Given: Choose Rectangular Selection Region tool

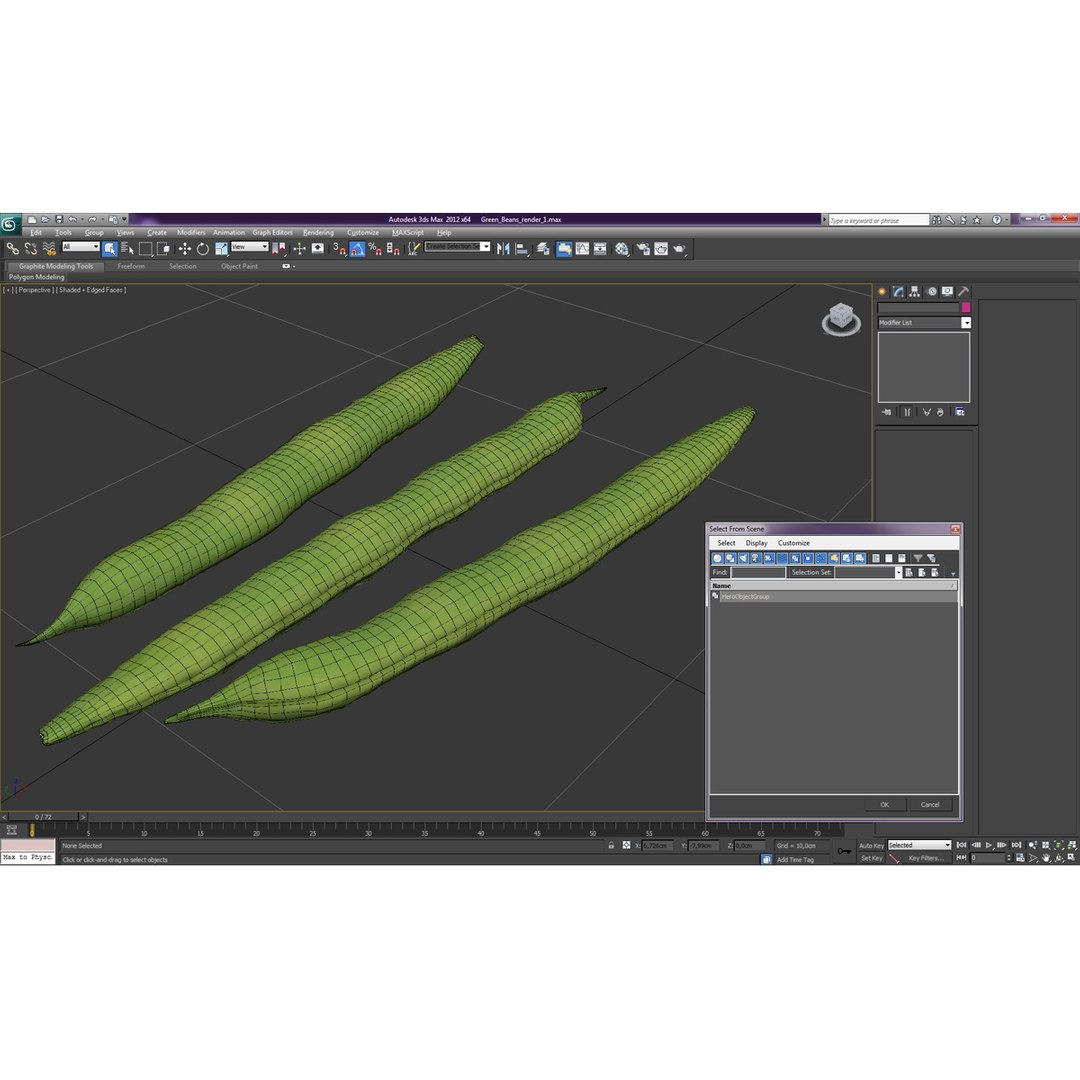Looking at the screenshot, I should coord(145,249).
